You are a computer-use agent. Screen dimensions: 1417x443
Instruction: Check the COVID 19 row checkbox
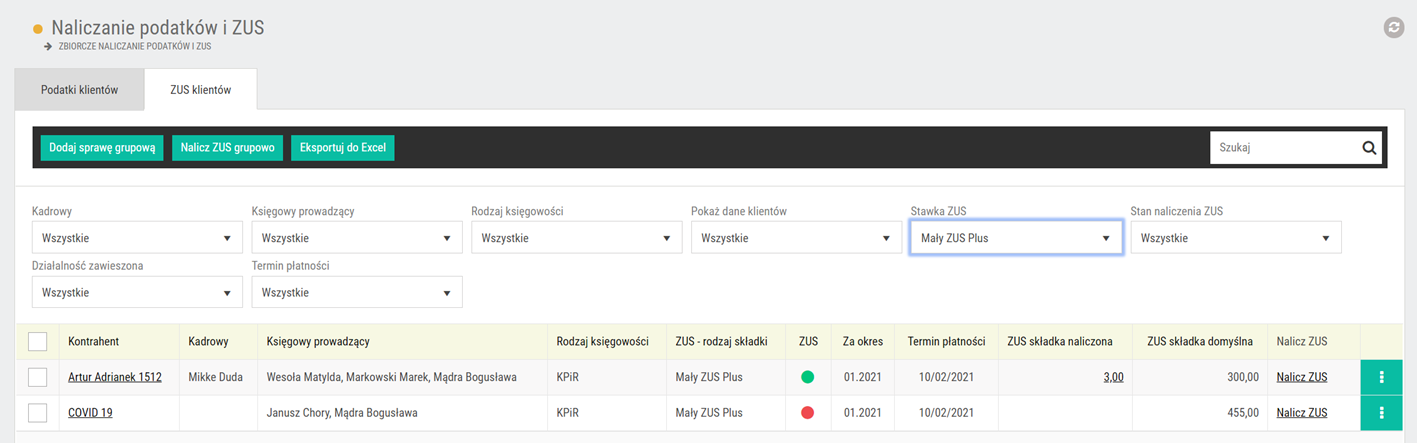pos(38,412)
